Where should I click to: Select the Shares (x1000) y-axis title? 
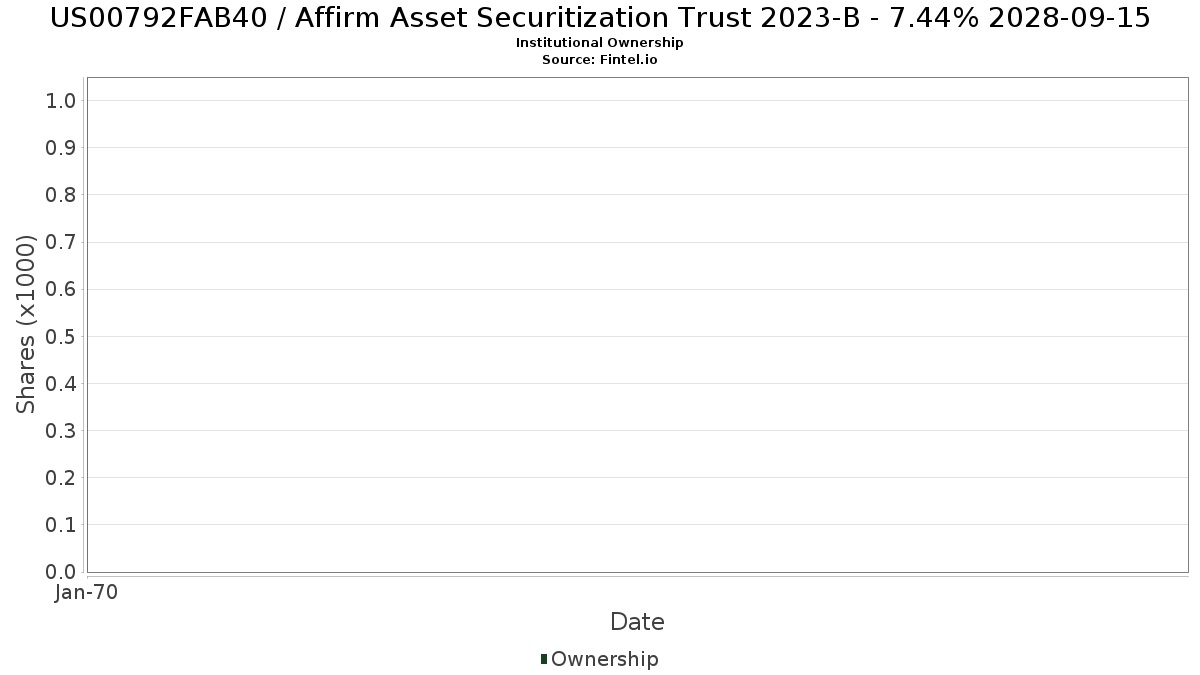pyautogui.click(x=26, y=324)
